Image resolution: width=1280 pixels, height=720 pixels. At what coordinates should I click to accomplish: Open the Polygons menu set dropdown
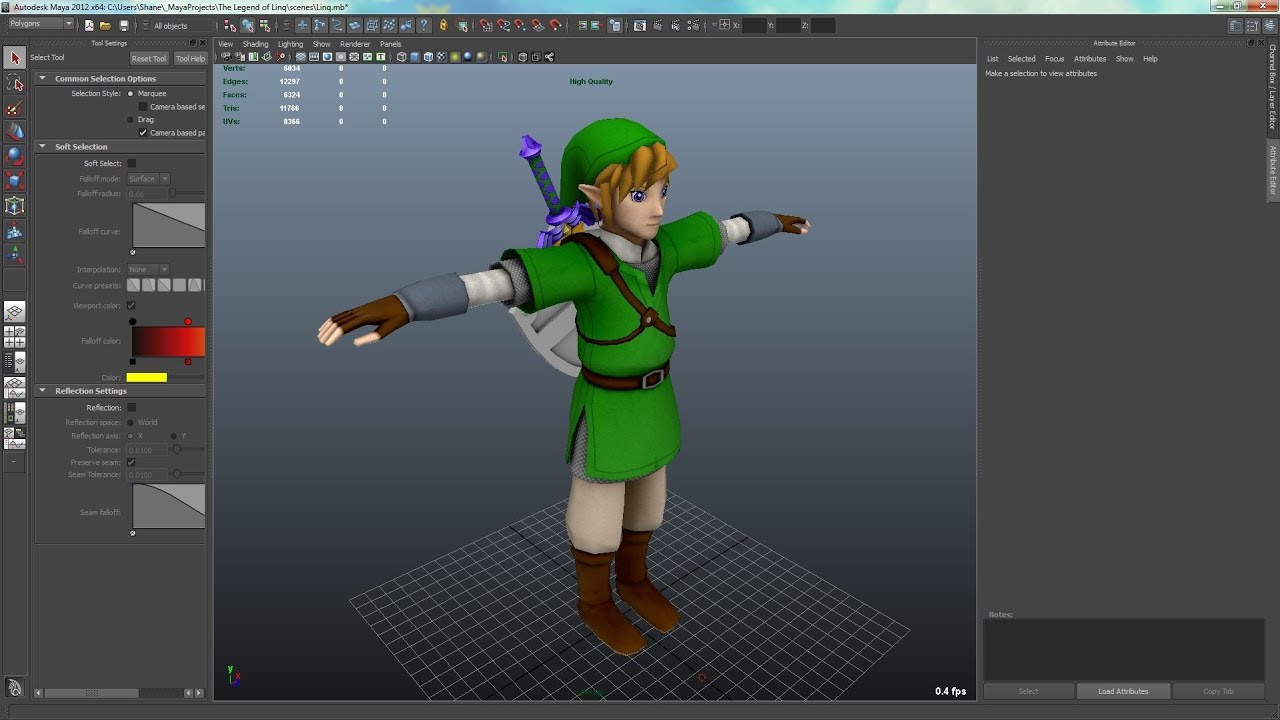pos(40,24)
